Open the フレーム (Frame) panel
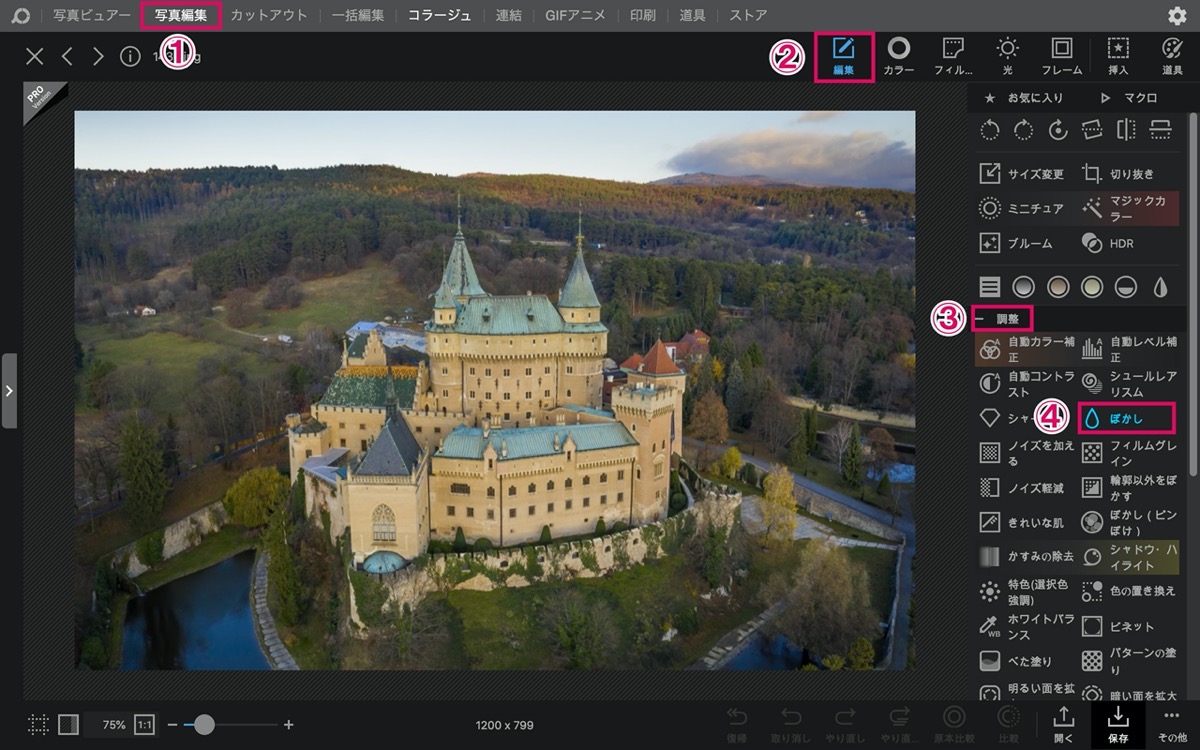Image resolution: width=1200 pixels, height=750 pixels. pos(1062,56)
